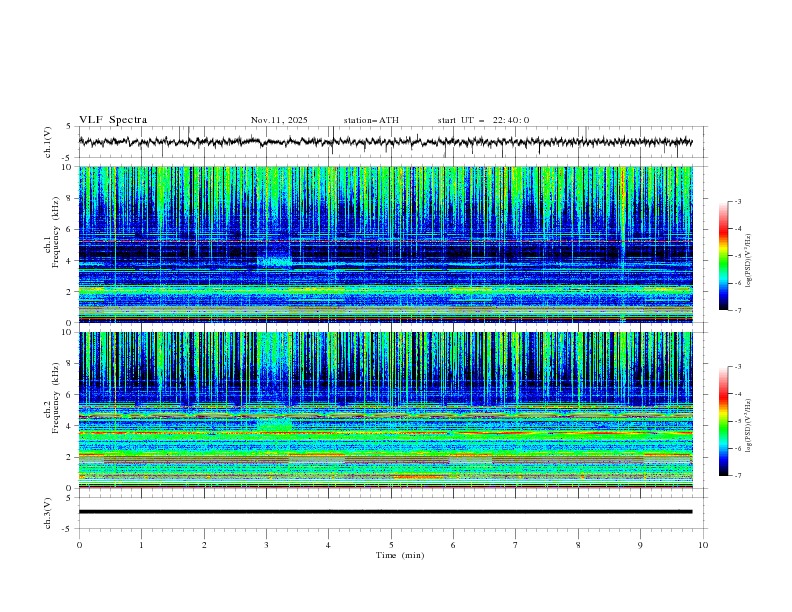792x612 pixels.
Task: Click the ch.1 spectrogram colorbar
Action: pyautogui.click(x=724, y=256)
